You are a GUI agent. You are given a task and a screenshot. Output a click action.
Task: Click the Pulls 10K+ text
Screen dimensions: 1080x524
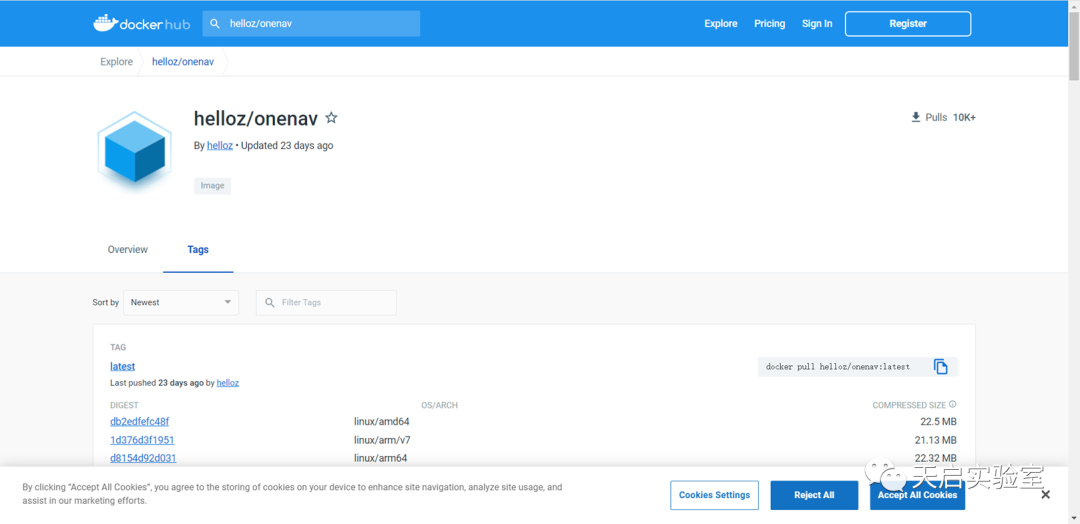click(951, 118)
